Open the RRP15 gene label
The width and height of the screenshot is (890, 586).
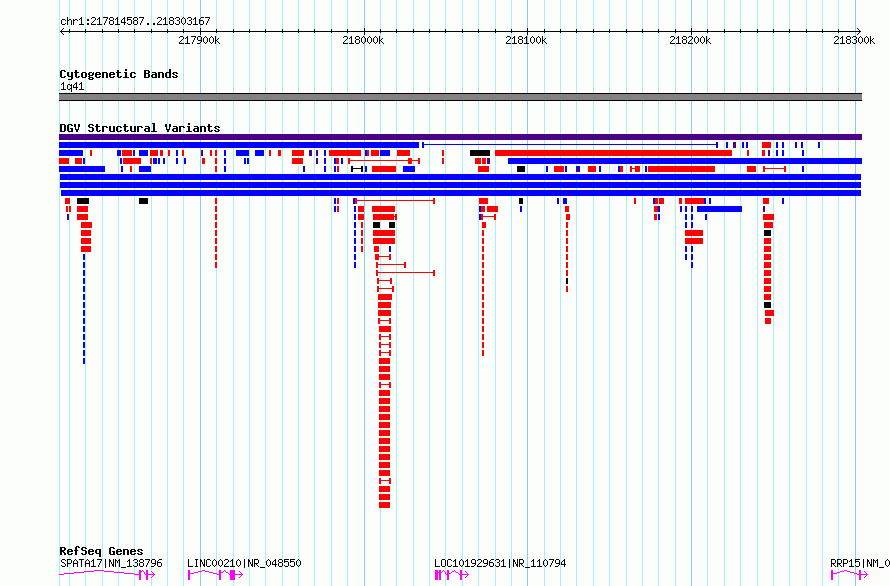pyautogui.click(x=860, y=563)
